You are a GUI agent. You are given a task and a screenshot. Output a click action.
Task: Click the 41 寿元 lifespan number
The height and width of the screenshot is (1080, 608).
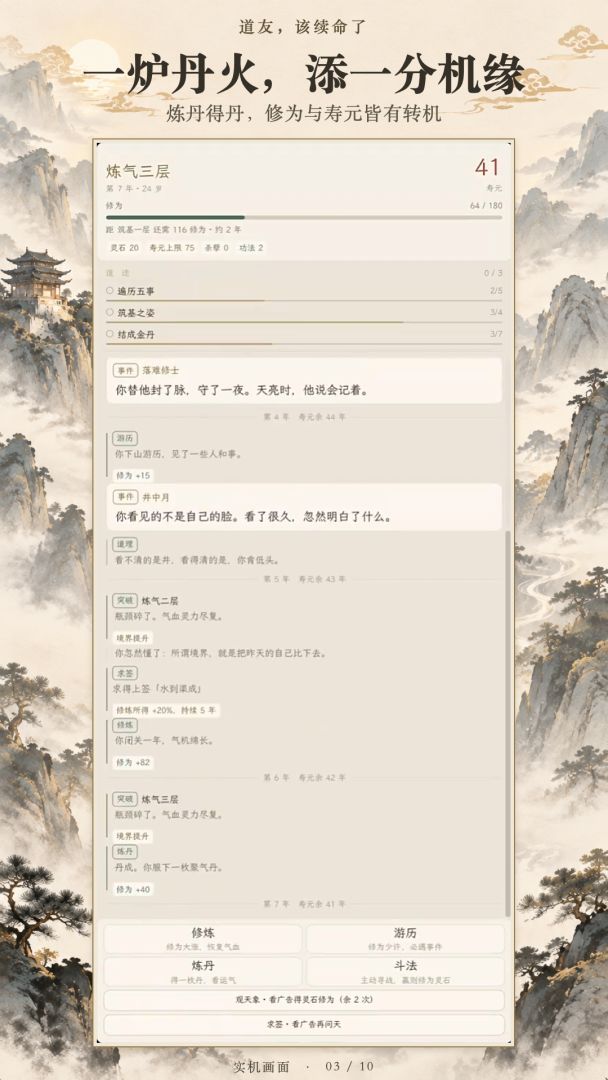(x=488, y=167)
